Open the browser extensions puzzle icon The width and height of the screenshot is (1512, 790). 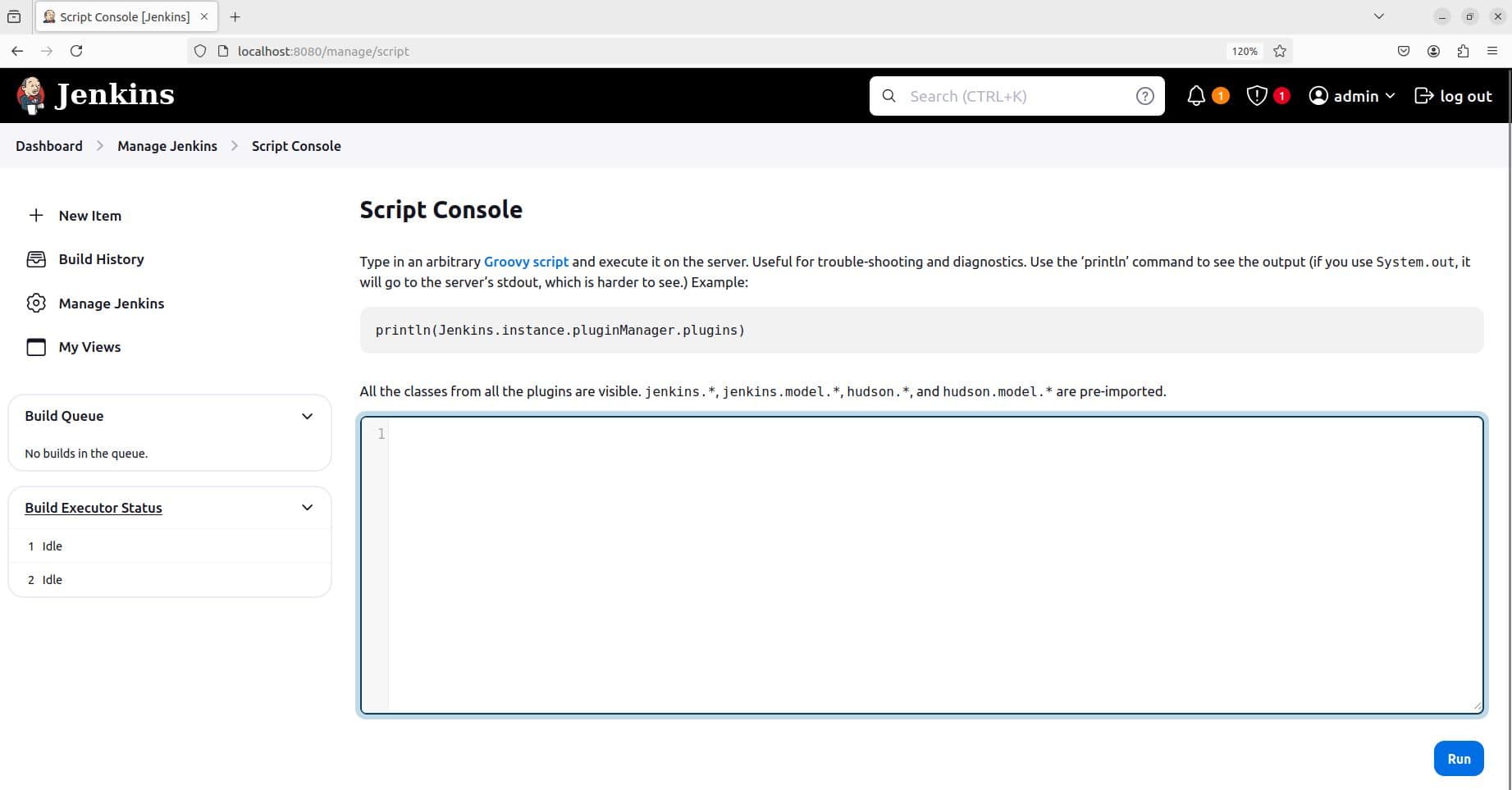(1463, 51)
